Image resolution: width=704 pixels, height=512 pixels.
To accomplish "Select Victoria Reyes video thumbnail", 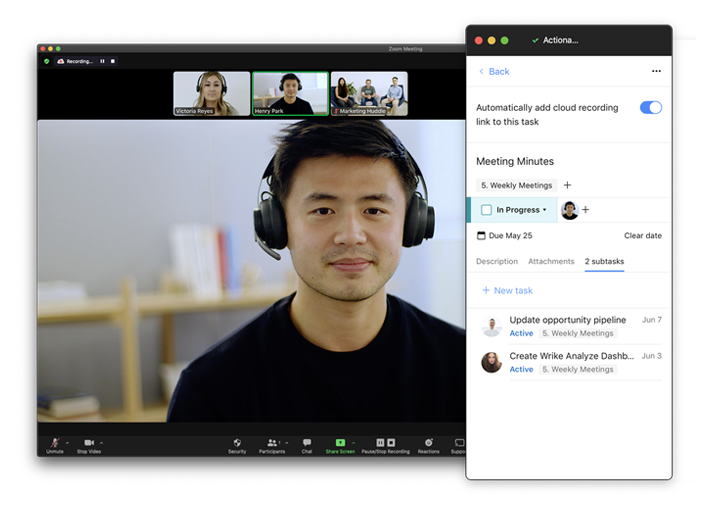I will click(211, 93).
